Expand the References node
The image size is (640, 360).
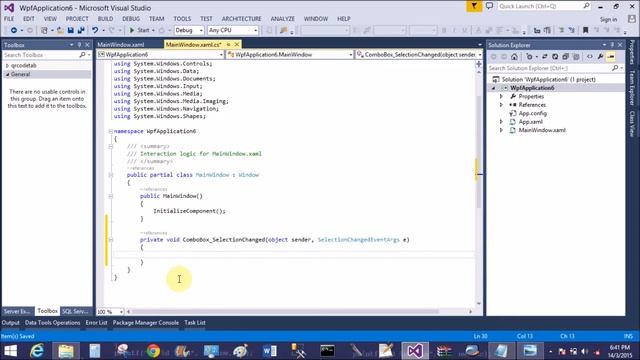click(x=501, y=105)
